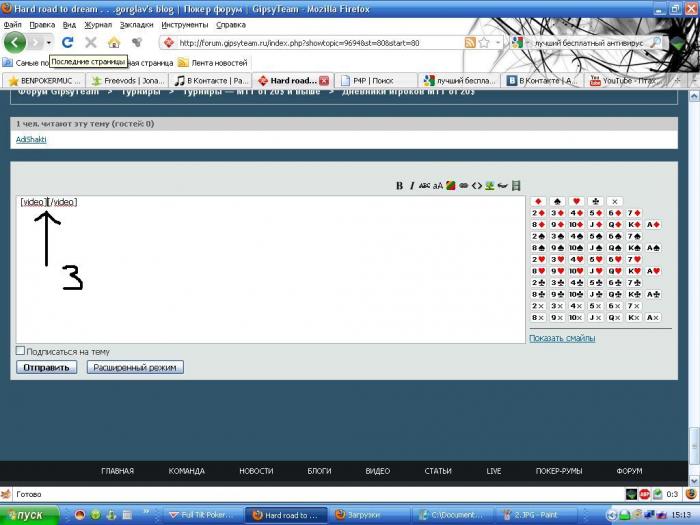Insert the diamond suit symbol

[x=538, y=201]
